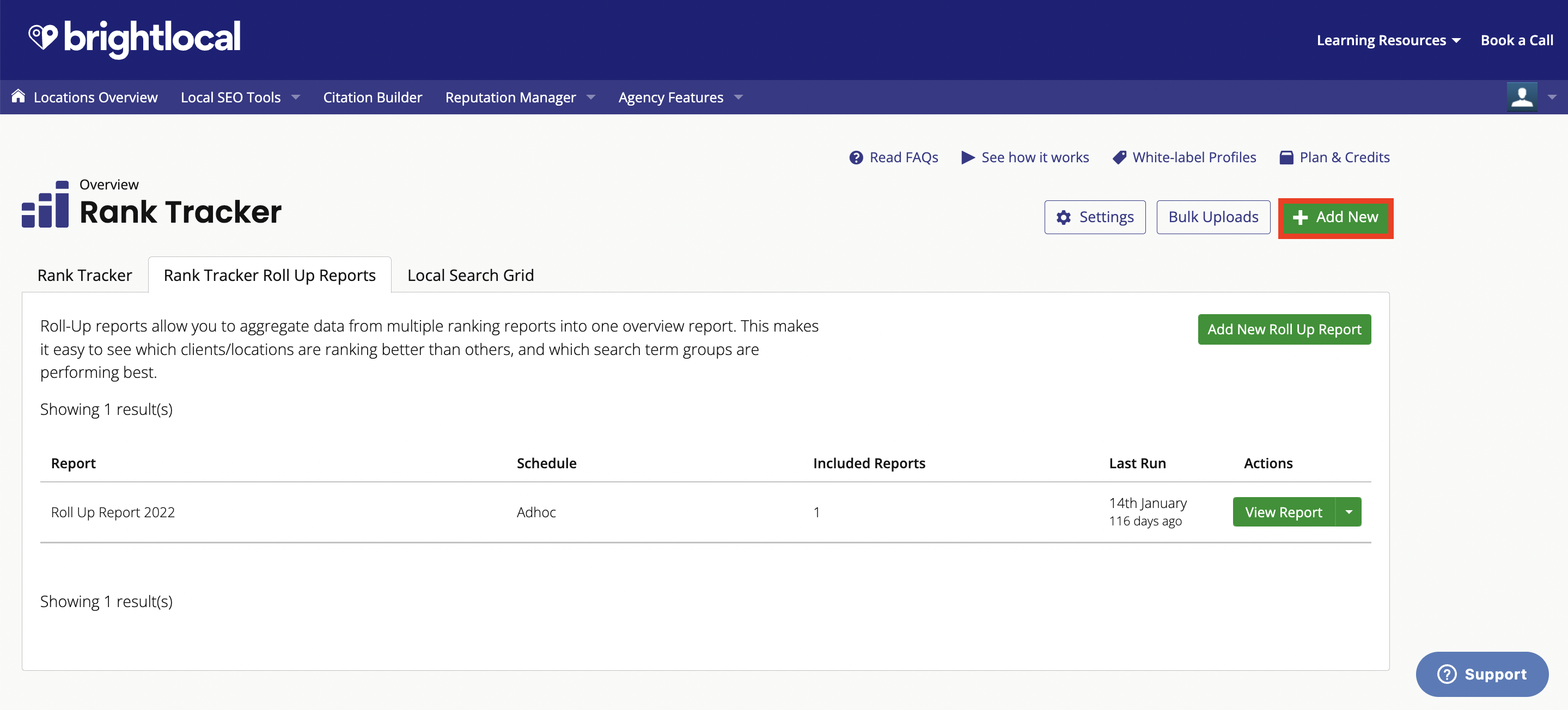Expand the Local SEO Tools menu arrow
This screenshot has height=710, width=1568.
296,97
